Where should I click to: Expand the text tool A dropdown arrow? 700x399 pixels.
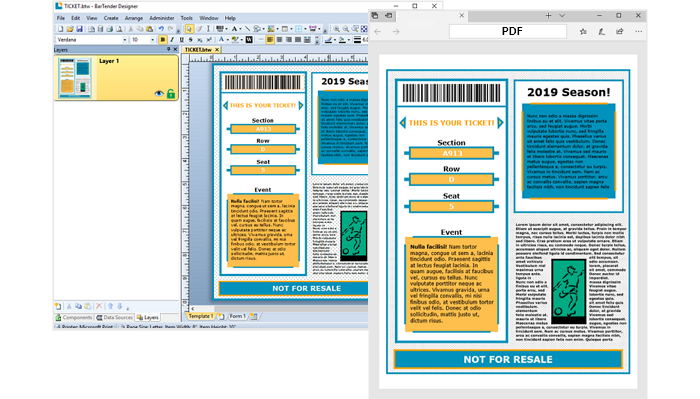(x=240, y=29)
